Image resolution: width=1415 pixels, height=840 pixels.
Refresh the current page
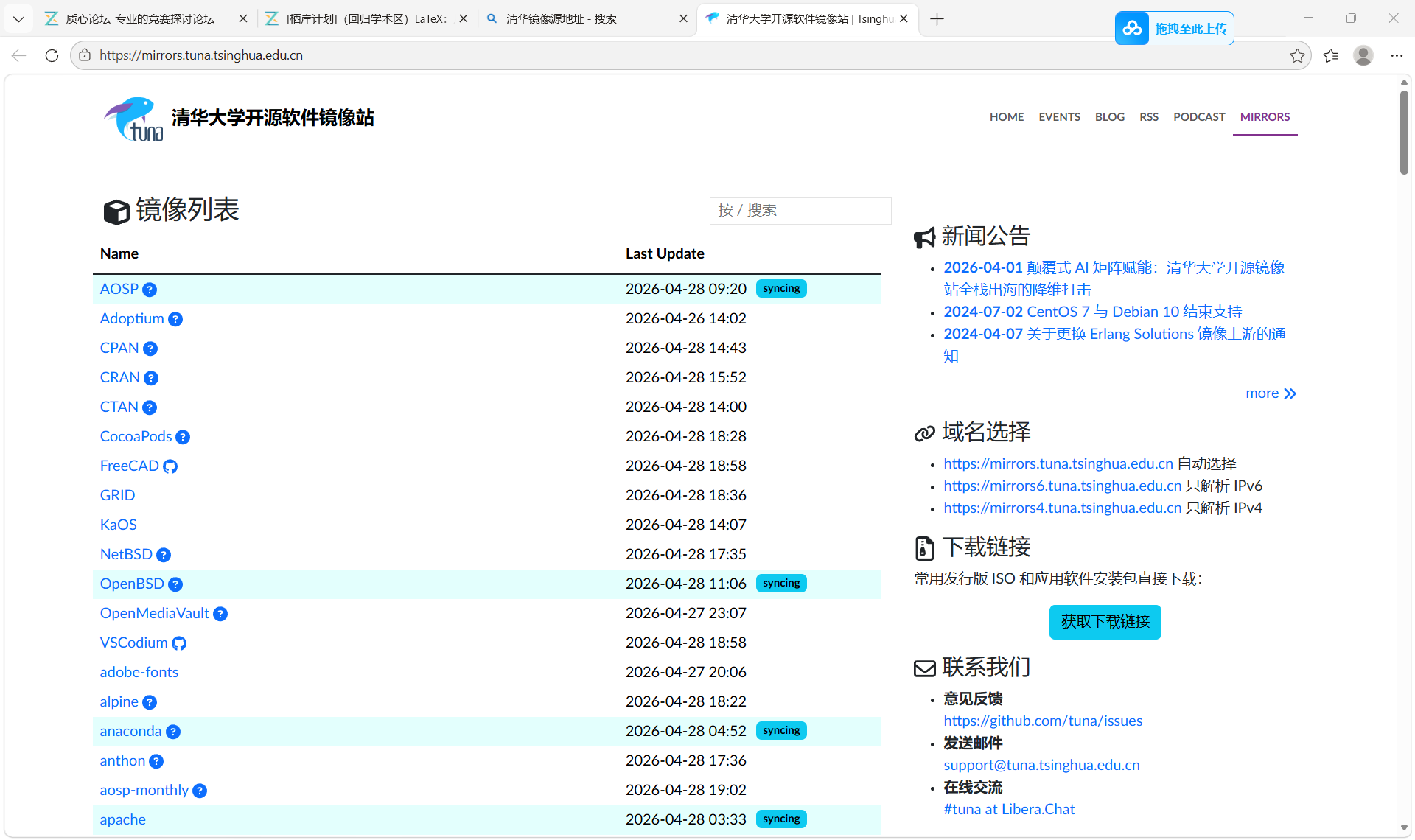(x=52, y=56)
